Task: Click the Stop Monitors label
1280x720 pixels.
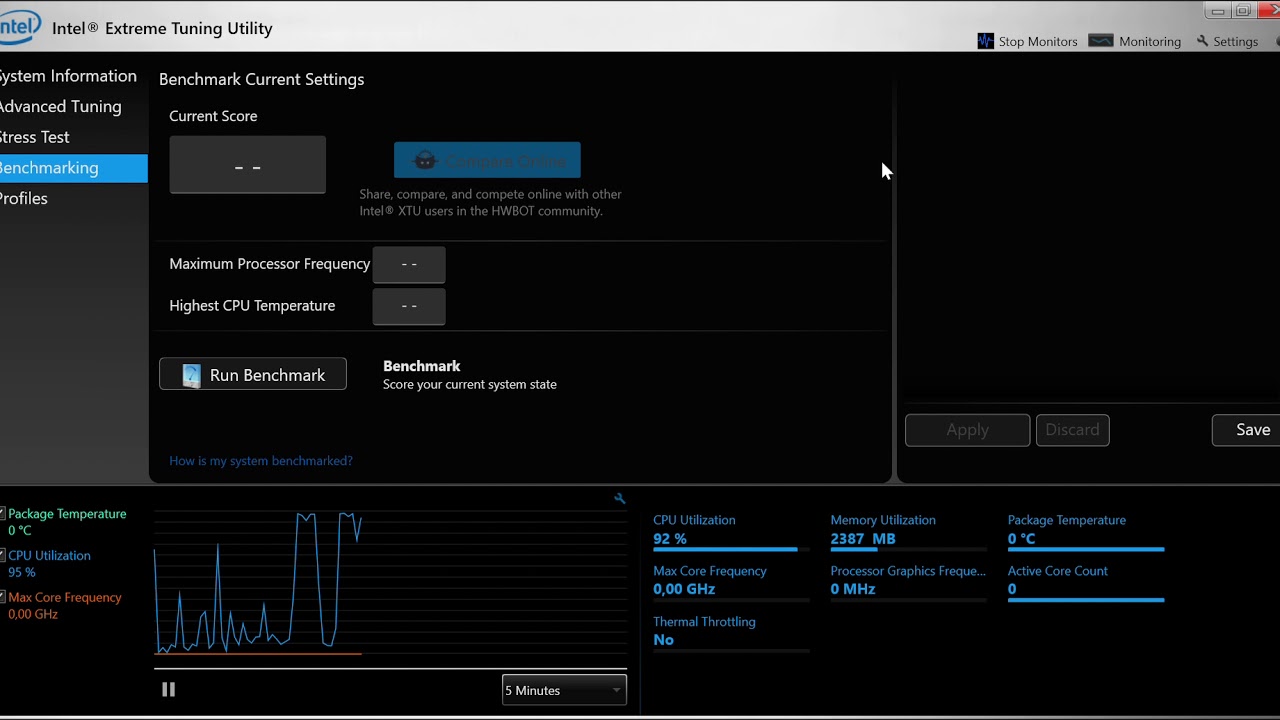Action: pos(1038,42)
